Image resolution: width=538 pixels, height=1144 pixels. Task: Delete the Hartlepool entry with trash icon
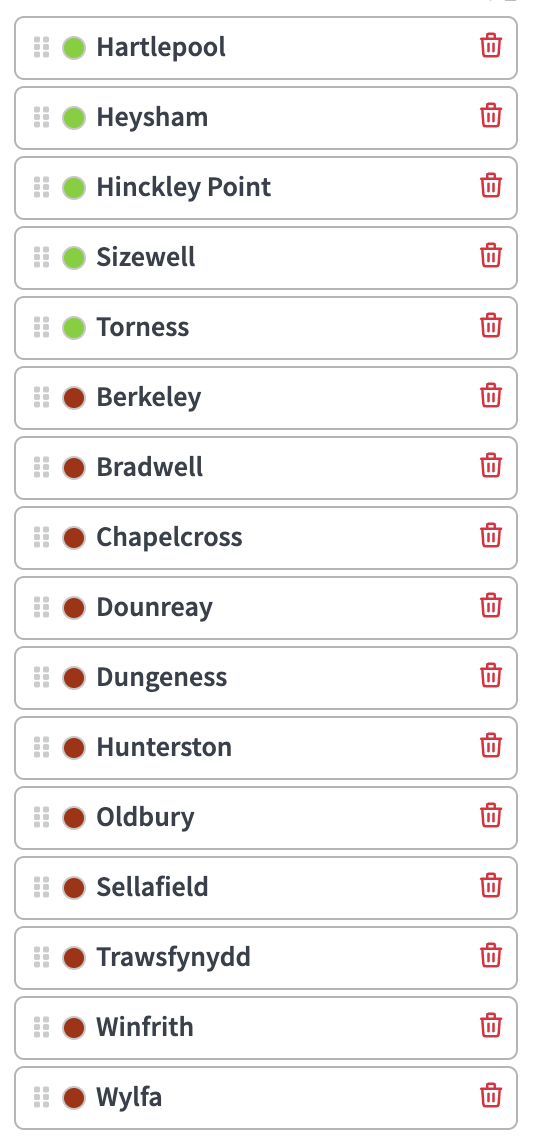coord(491,47)
